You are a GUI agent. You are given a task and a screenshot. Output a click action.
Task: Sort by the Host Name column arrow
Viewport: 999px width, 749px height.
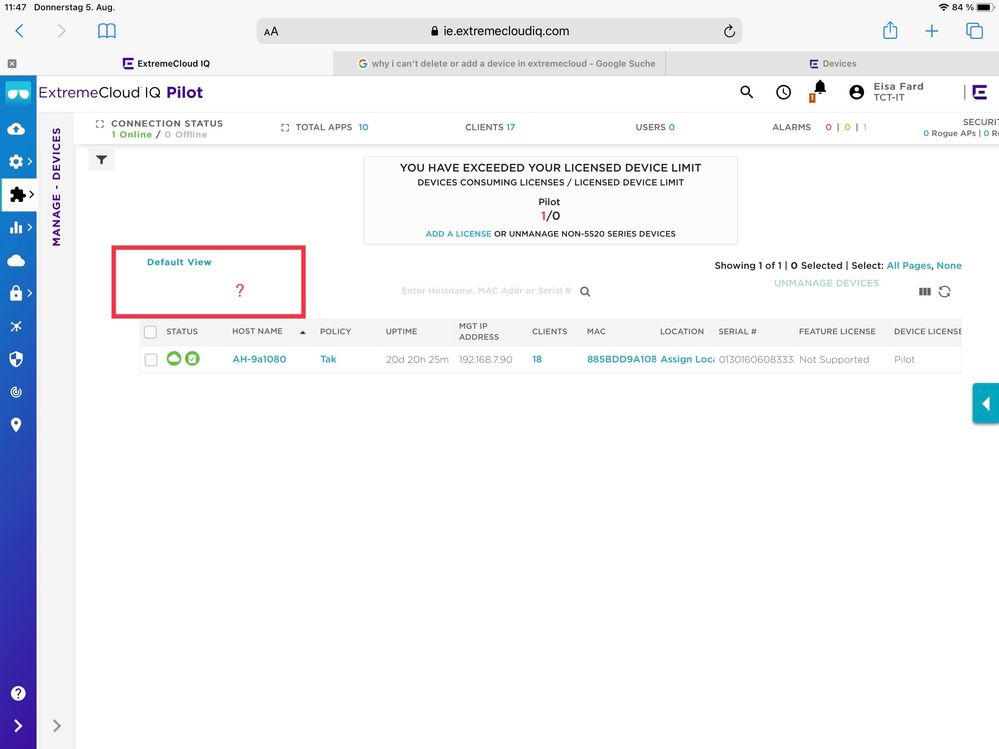coord(303,332)
